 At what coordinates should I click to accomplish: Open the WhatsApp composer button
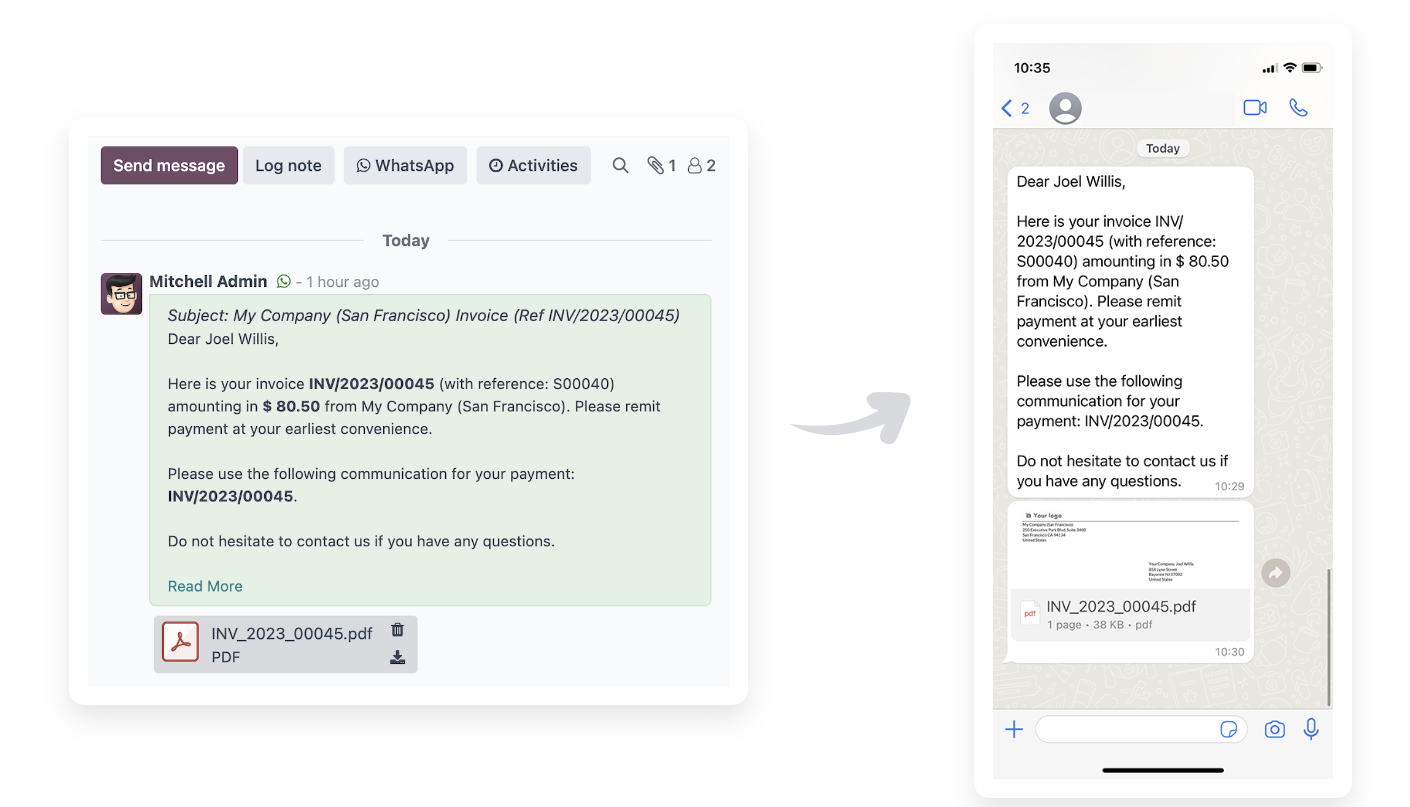click(x=405, y=166)
